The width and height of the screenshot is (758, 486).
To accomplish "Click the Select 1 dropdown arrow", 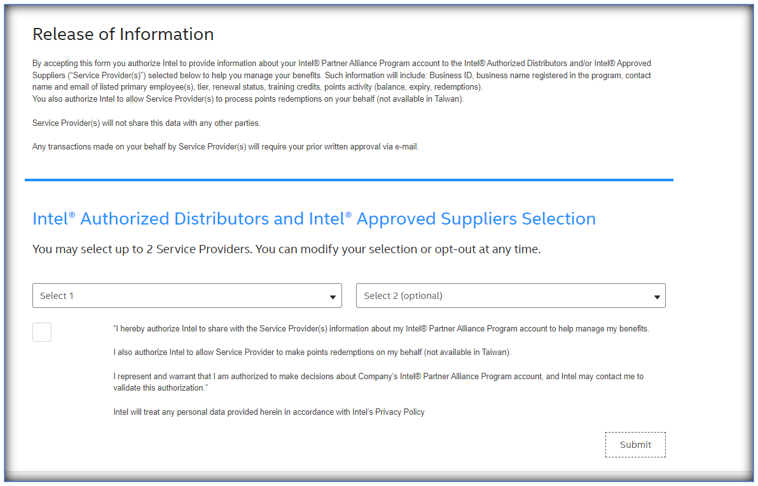I will (x=333, y=297).
